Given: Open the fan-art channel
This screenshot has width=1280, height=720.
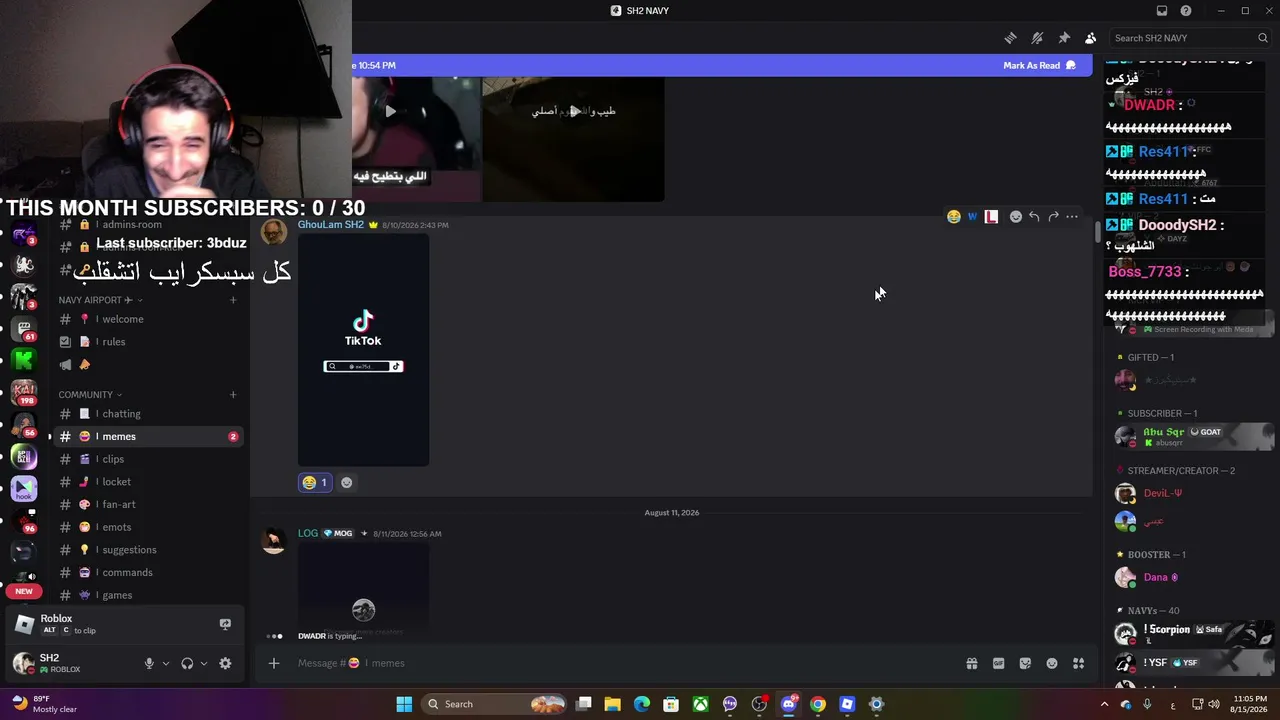Looking at the screenshot, I should pos(148,505).
